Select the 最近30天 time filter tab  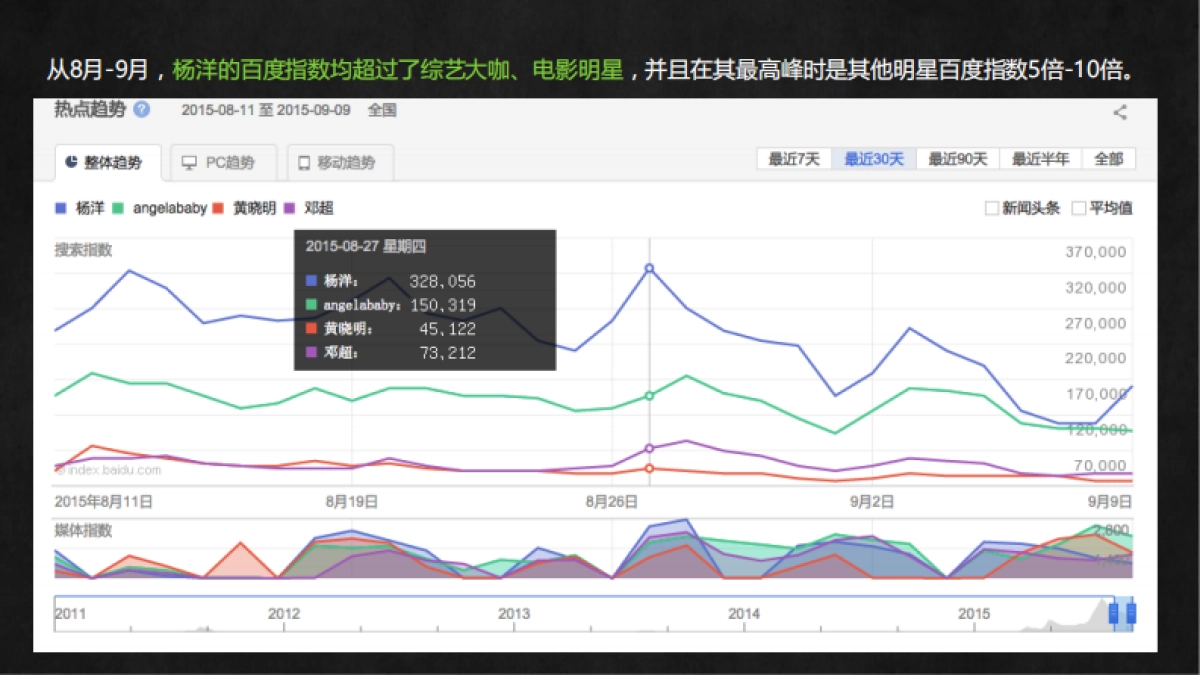point(870,158)
